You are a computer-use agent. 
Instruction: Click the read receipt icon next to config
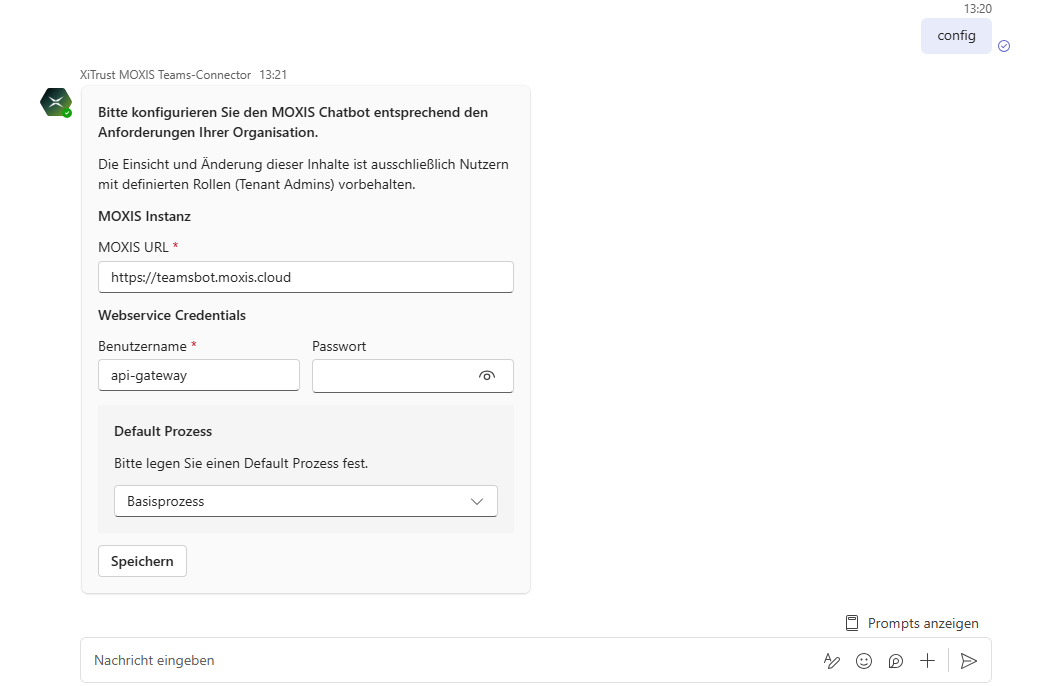pos(1004,46)
